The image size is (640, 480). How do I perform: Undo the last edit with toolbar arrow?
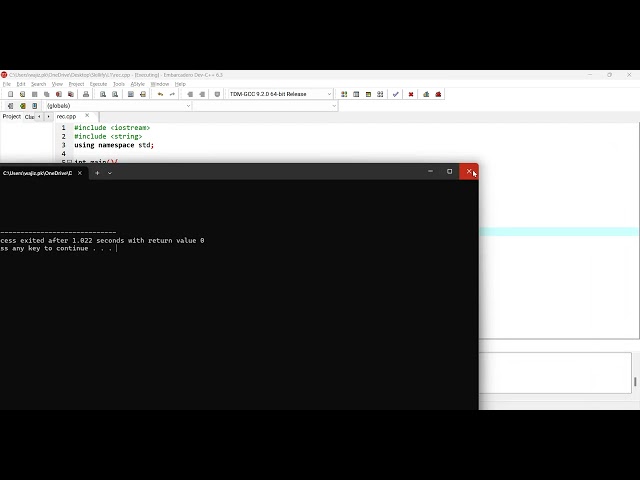[160, 94]
